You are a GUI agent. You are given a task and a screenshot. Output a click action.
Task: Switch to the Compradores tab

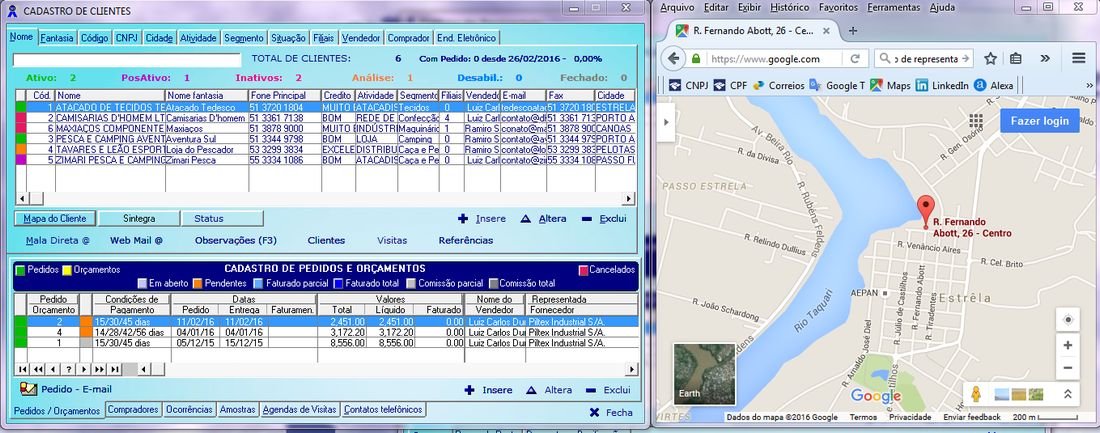click(x=133, y=409)
